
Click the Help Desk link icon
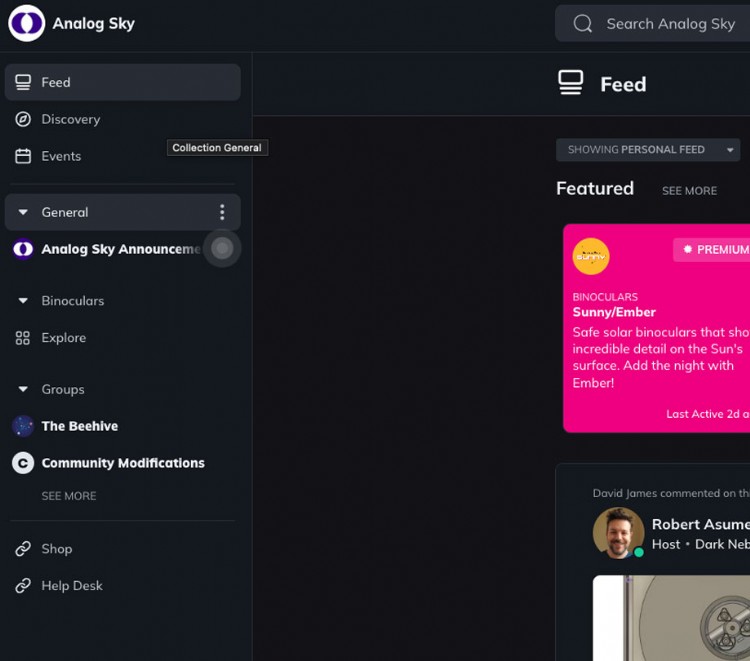pyautogui.click(x=23, y=586)
